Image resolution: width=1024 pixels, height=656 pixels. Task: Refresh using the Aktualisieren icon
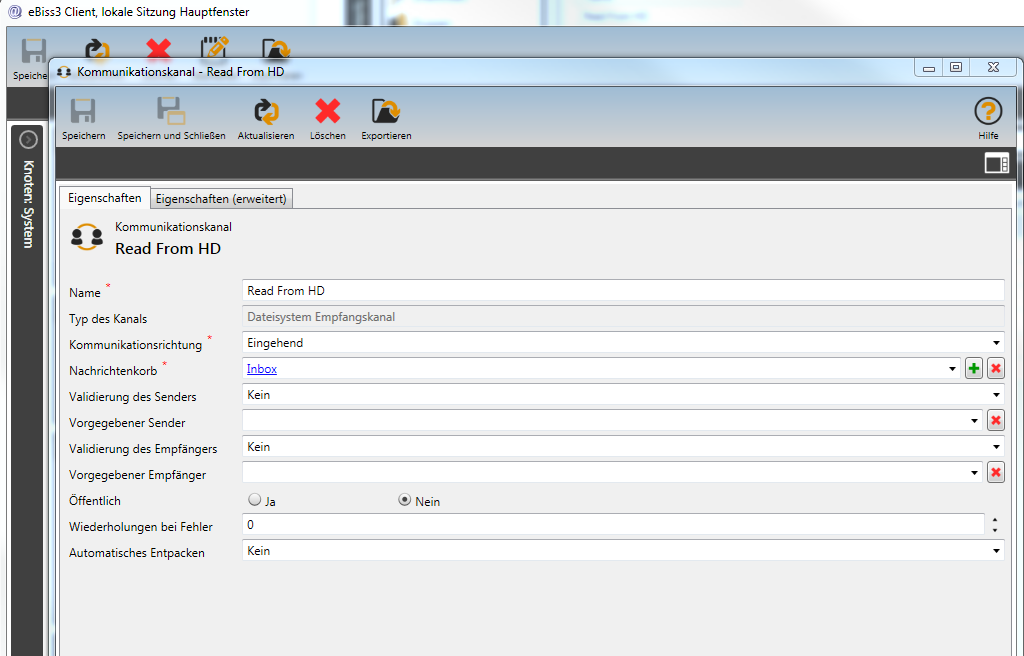pos(265,112)
